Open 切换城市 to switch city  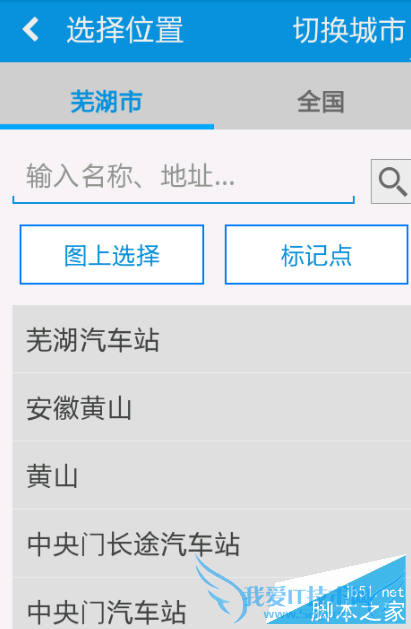(349, 30)
